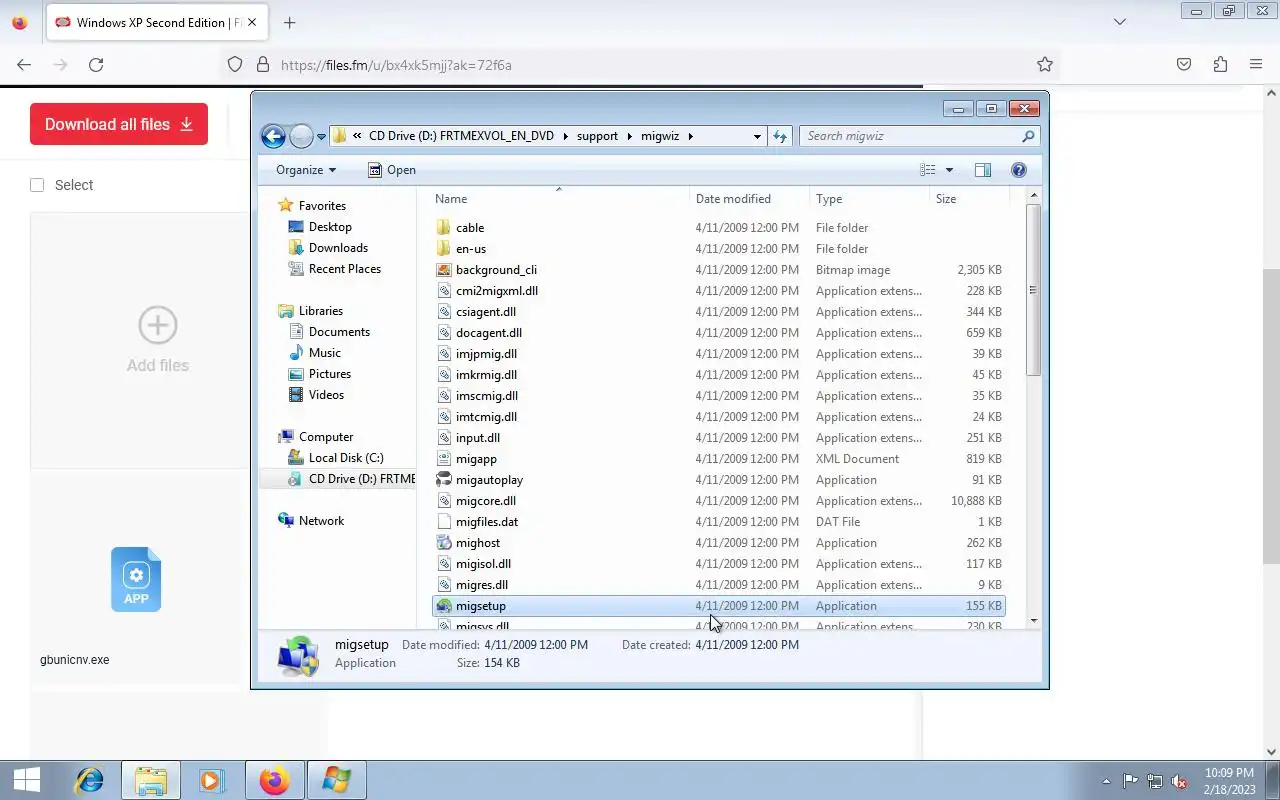Select Desktop under Favorites

point(330,227)
